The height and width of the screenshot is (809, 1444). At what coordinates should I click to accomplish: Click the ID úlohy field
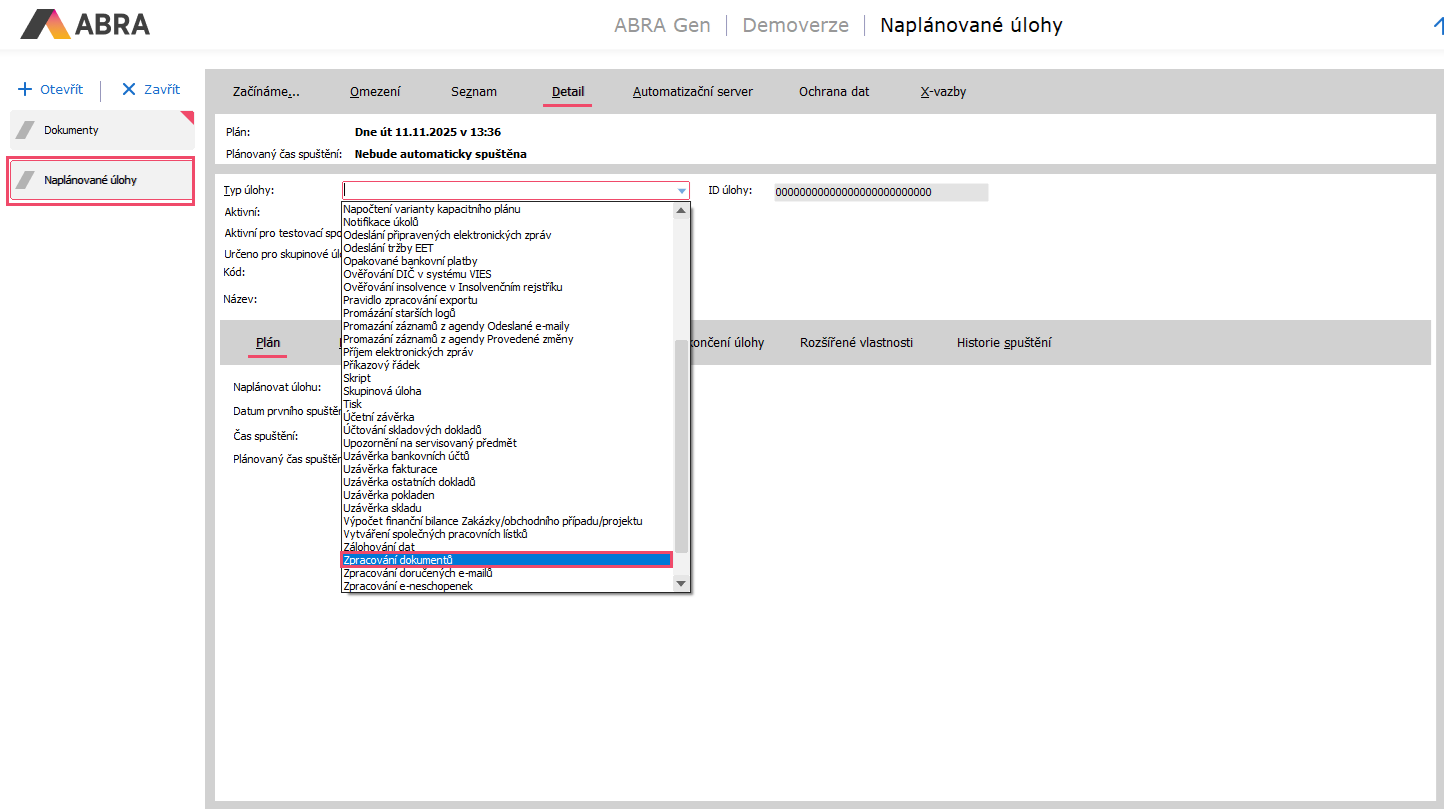pyautogui.click(x=880, y=192)
